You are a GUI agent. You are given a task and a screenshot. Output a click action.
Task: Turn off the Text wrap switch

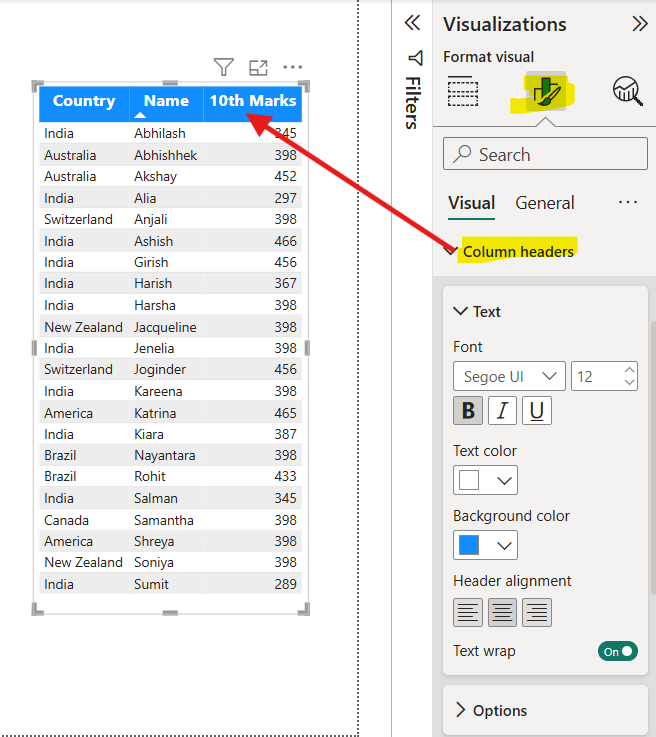pos(617,651)
